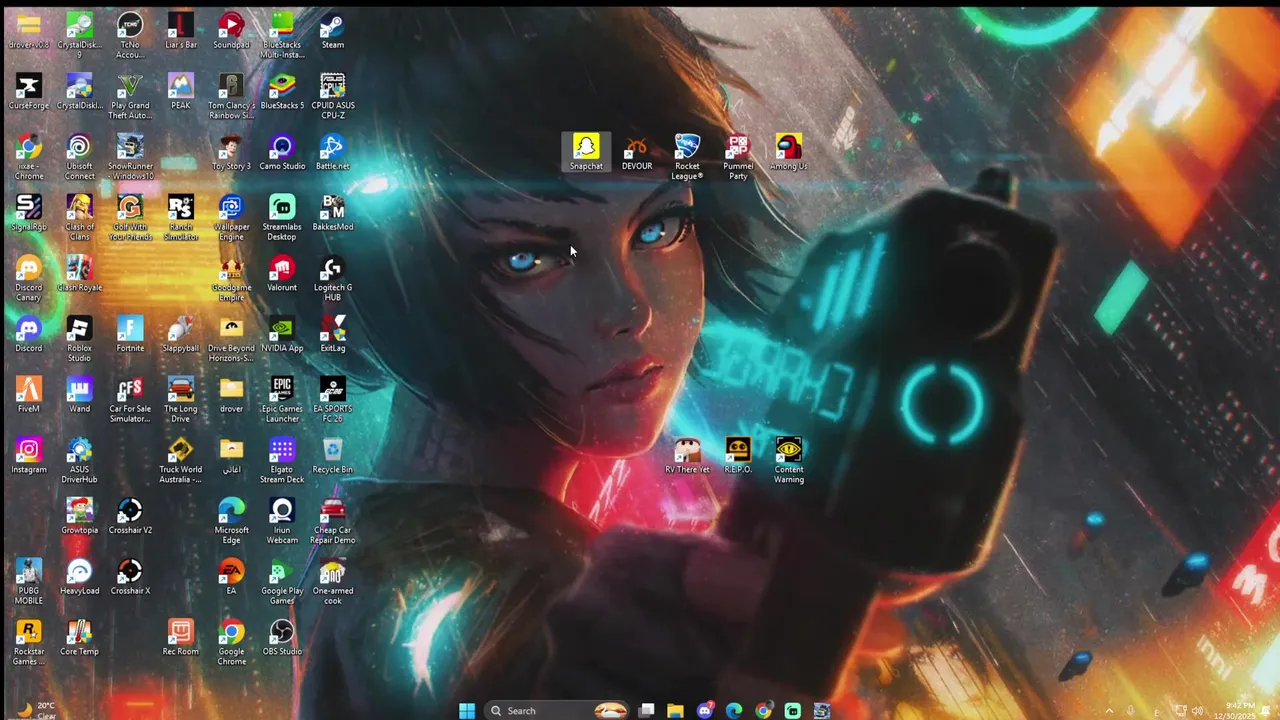Select the R.E.P.O. game icon
The image size is (1280, 720).
(738, 456)
